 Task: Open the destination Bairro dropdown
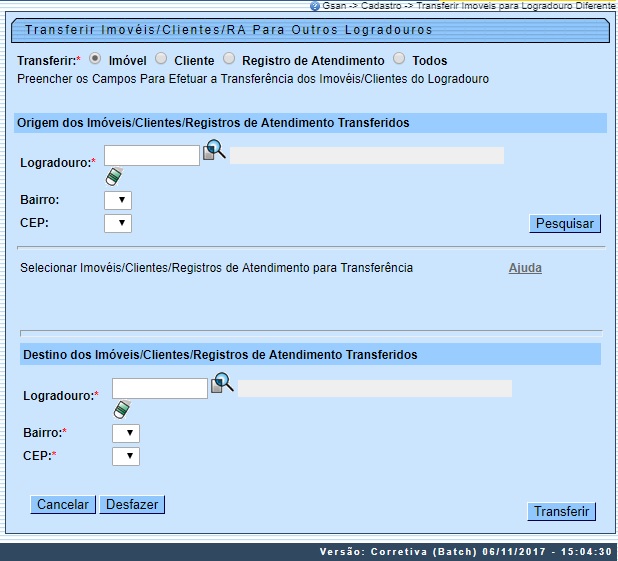click(x=126, y=433)
